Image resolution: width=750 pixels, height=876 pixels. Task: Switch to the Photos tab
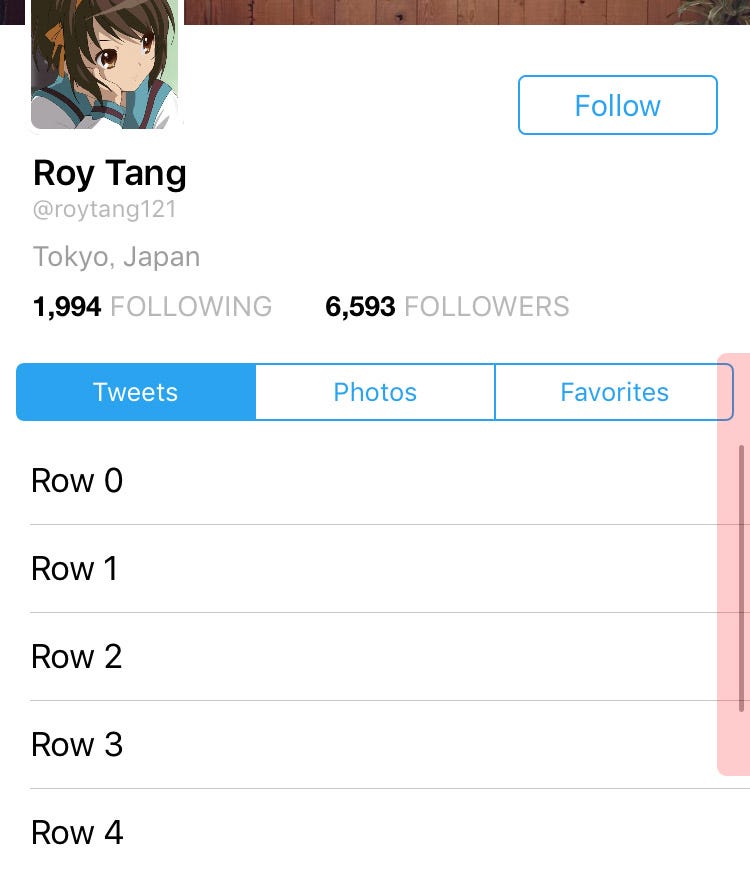pos(375,392)
